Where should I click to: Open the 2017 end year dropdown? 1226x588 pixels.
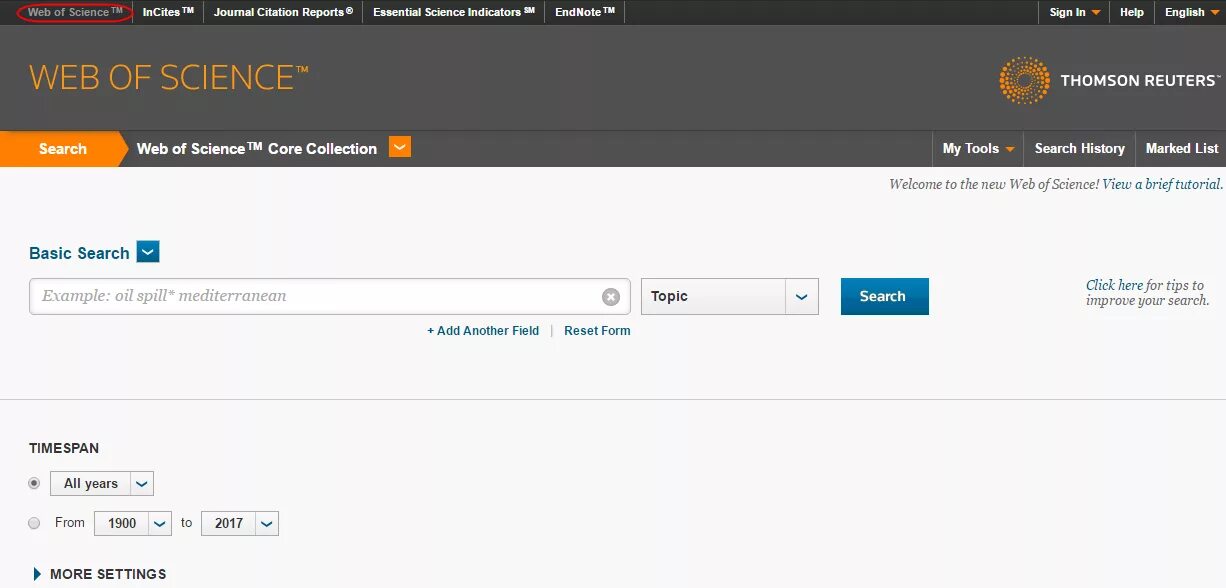pos(240,523)
